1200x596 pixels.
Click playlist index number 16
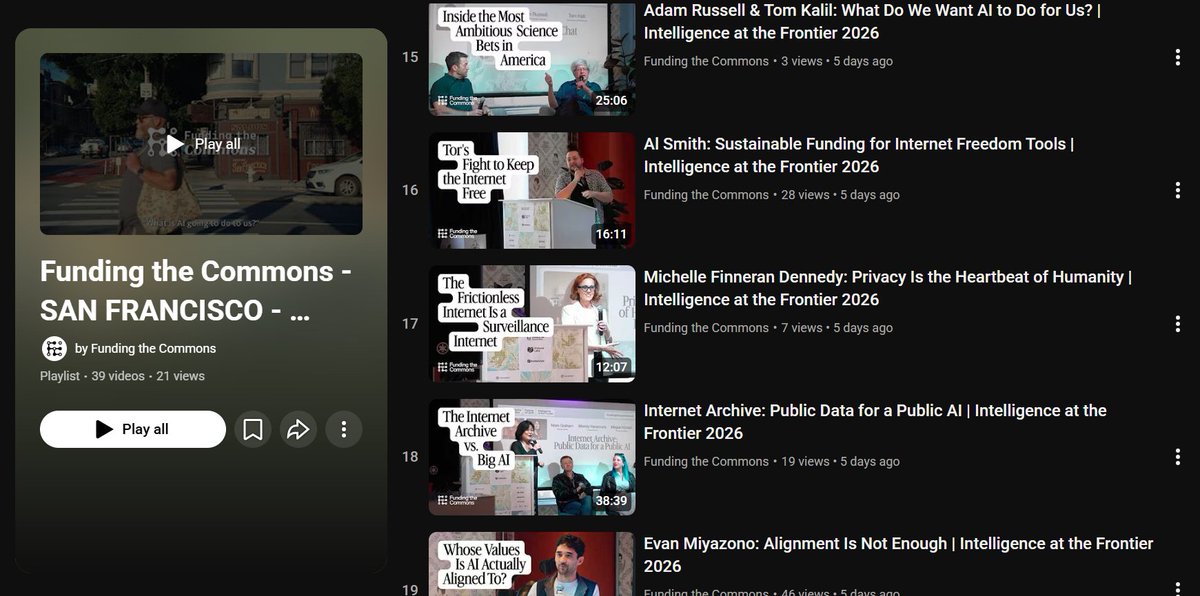click(x=410, y=190)
